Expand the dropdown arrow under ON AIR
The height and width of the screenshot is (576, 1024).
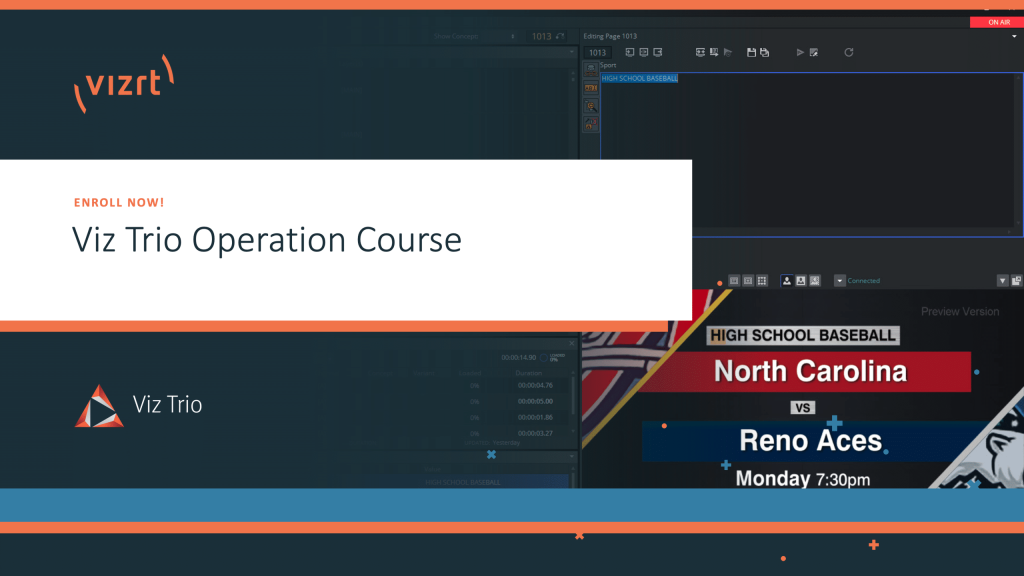pos(1016,36)
